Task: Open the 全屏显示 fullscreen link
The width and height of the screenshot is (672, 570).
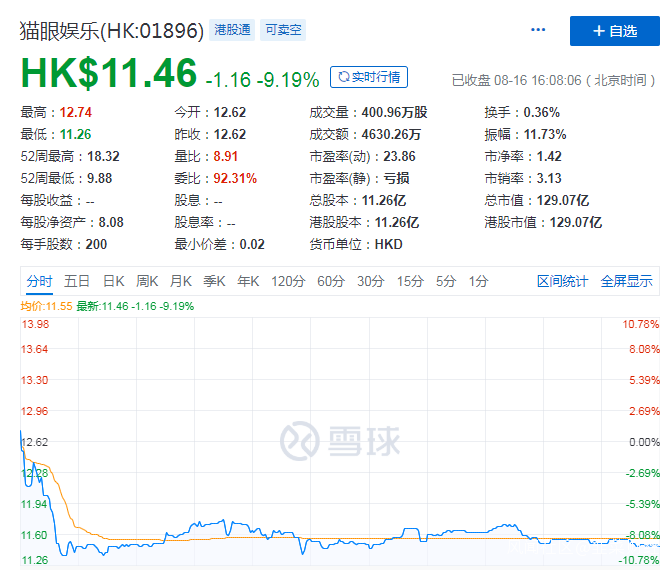Action: (626, 282)
